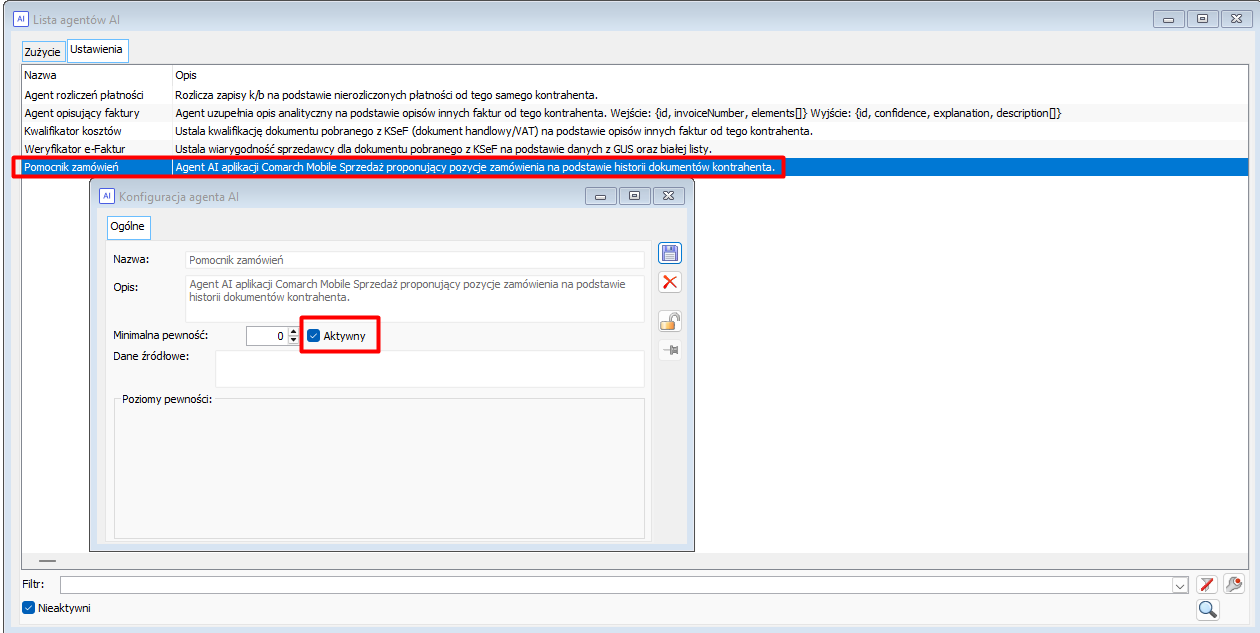Select the Ustawienia tab
This screenshot has height=633, width=1260.
coord(97,50)
